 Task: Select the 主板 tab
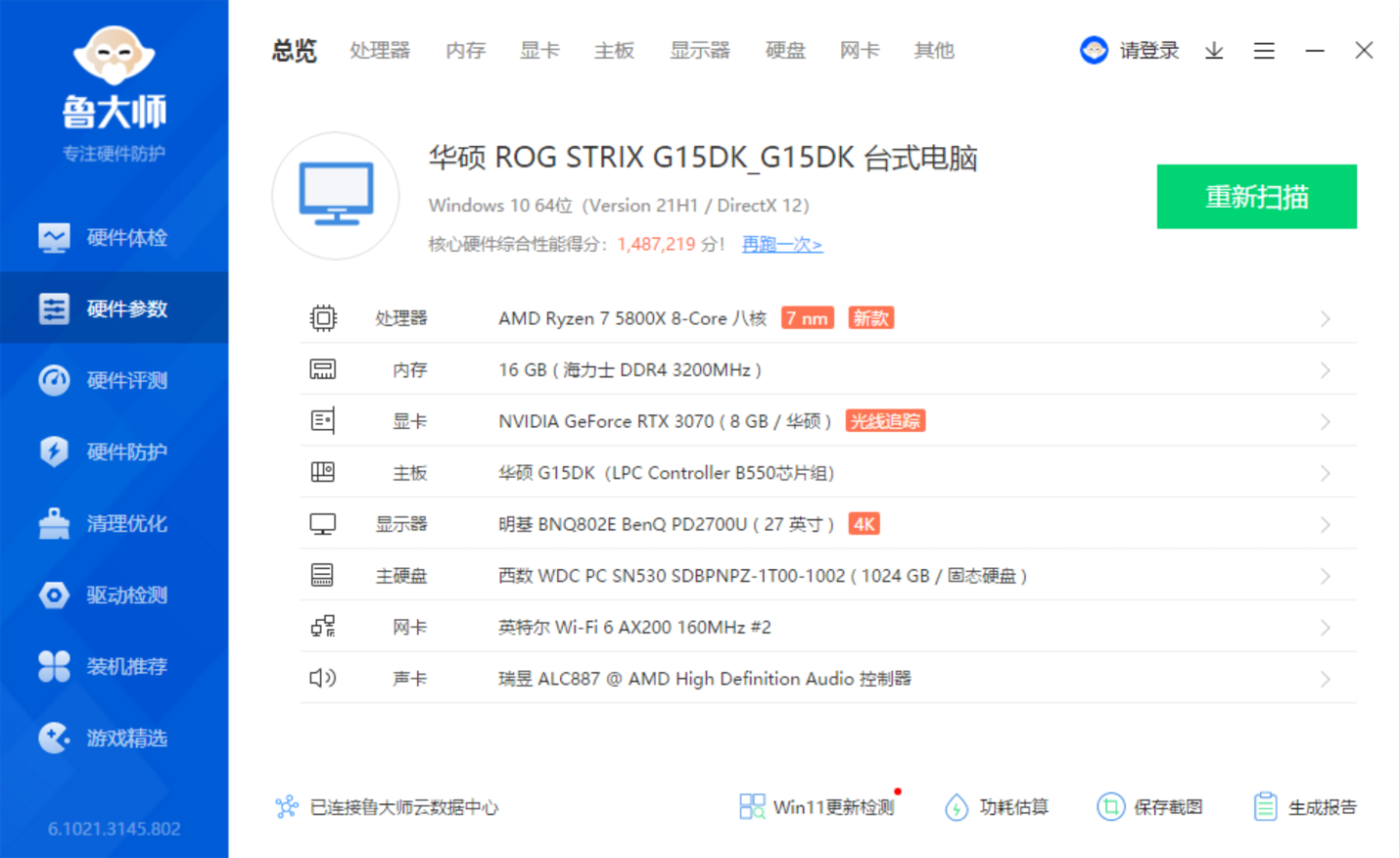pos(614,51)
